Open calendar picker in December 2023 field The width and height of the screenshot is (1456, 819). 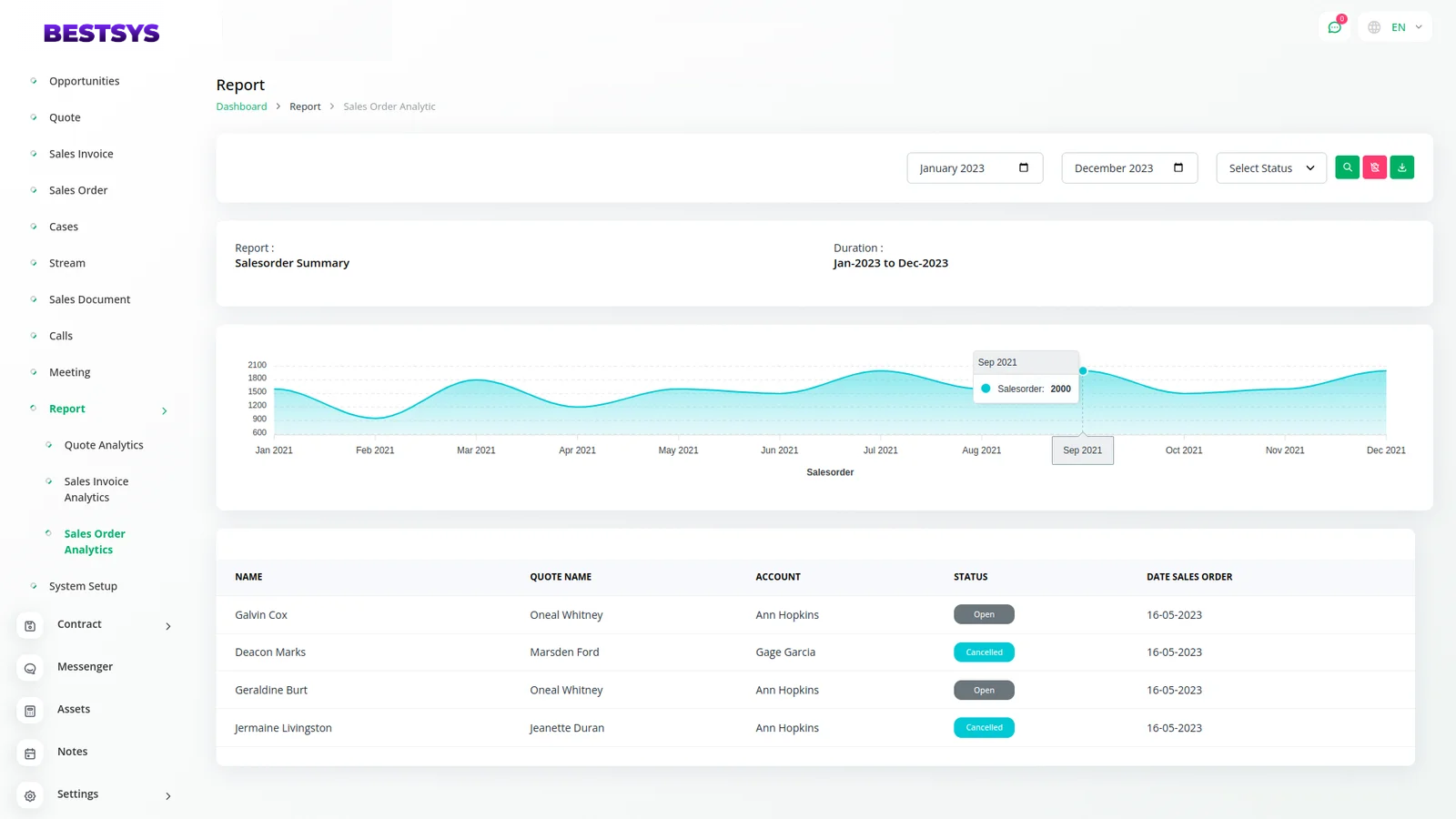tap(1178, 167)
